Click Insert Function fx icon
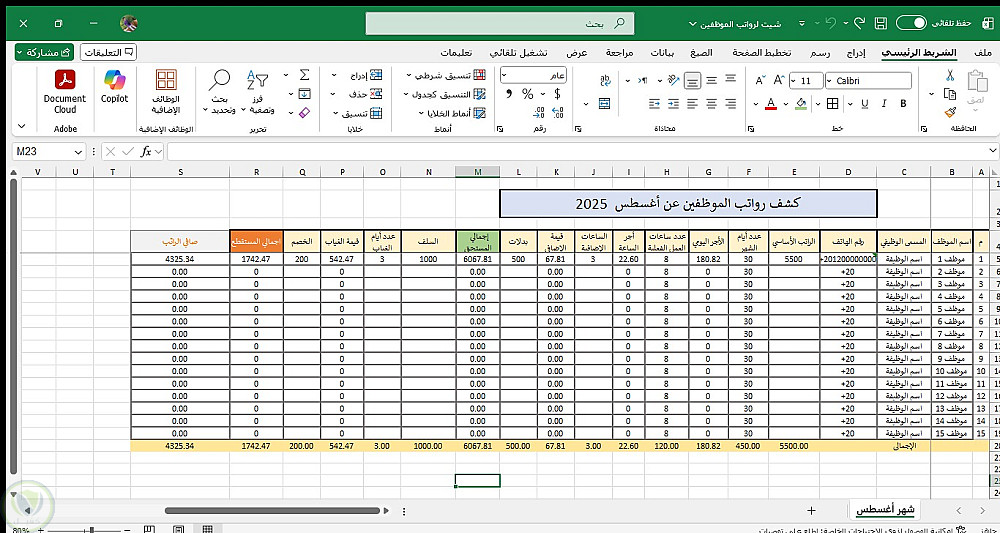The image size is (1000, 533). (145, 151)
